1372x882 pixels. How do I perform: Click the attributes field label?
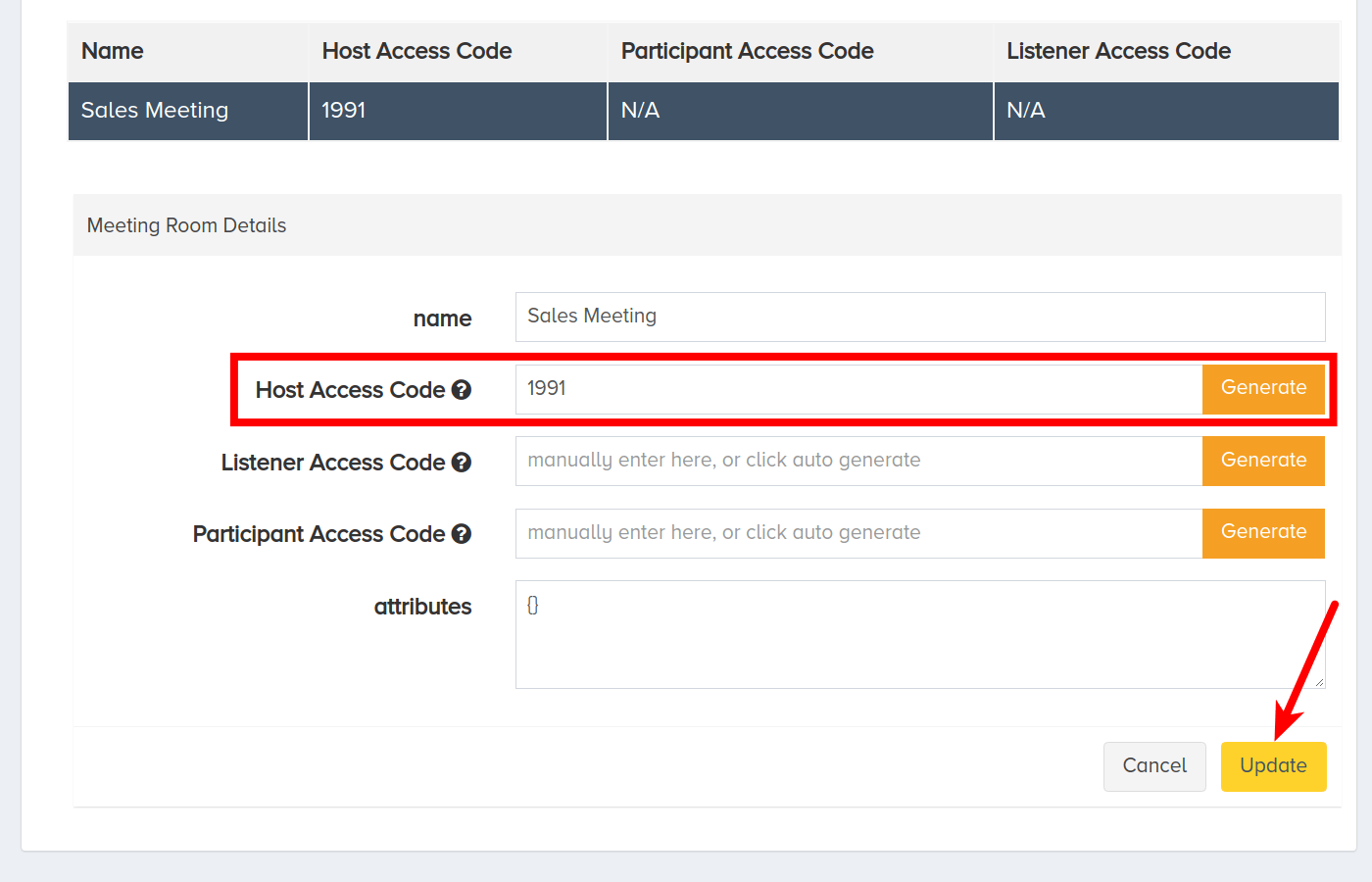[x=422, y=607]
